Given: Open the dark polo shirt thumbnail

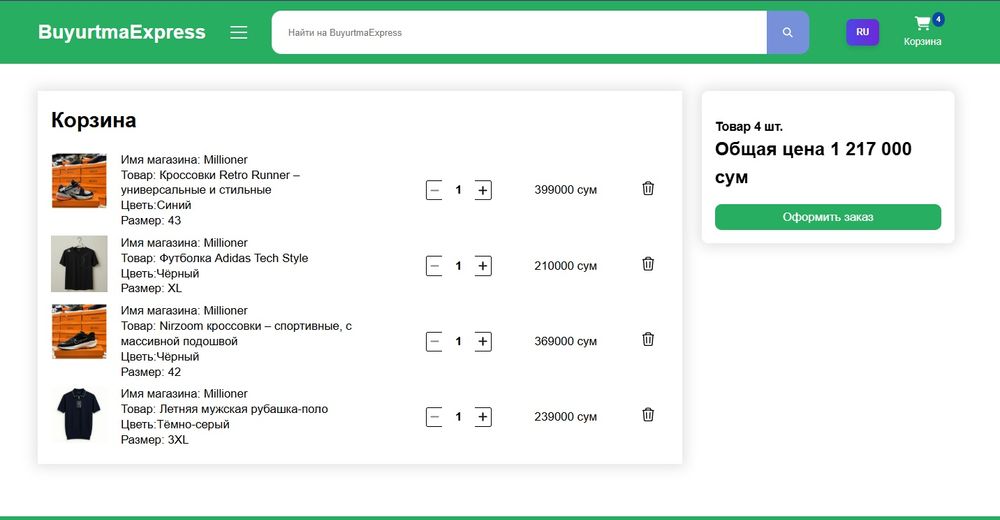Looking at the screenshot, I should (x=79, y=414).
